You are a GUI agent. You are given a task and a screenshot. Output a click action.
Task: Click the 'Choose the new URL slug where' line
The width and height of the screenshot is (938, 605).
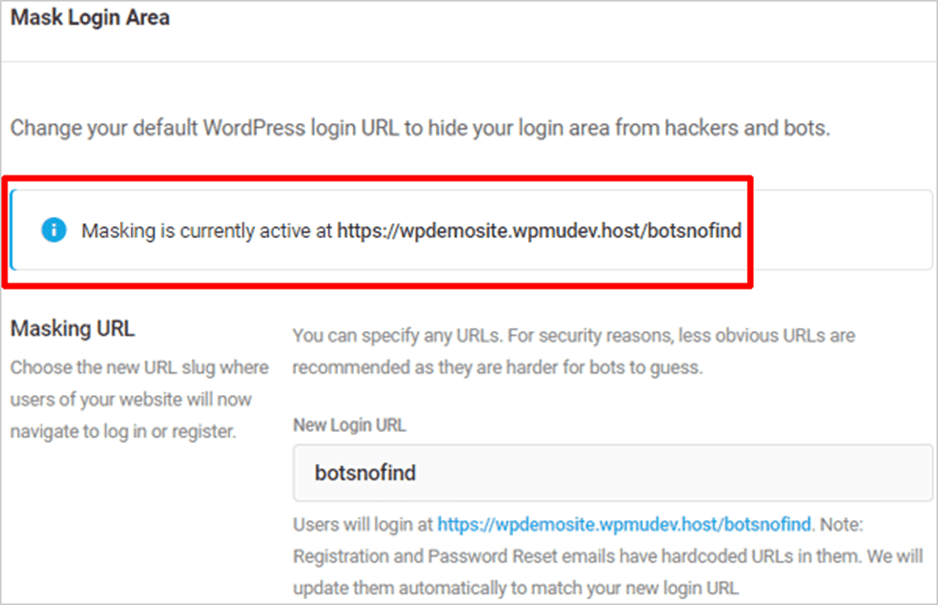pos(139,367)
